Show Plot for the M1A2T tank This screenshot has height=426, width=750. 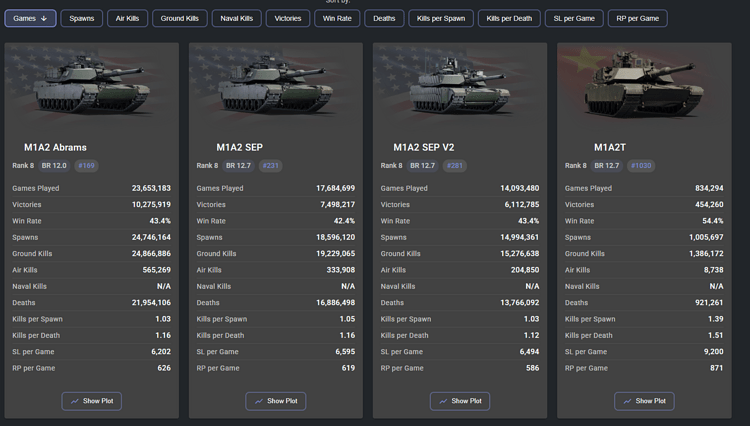pyautogui.click(x=644, y=401)
